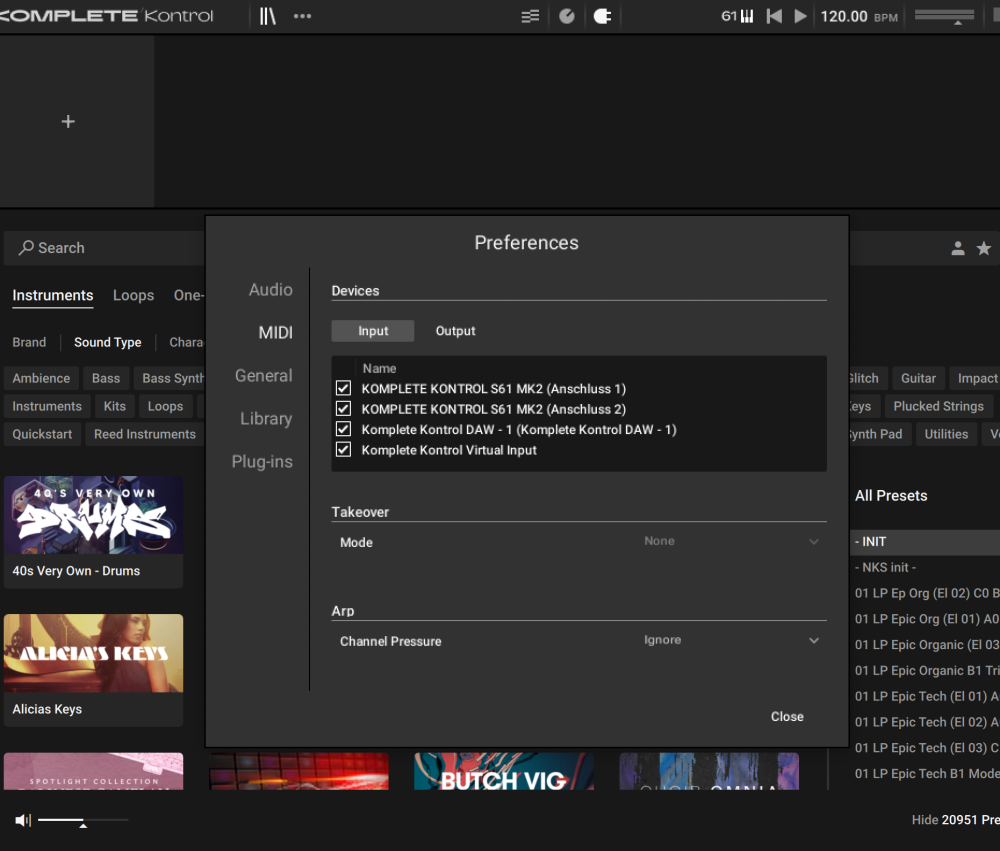Select the Reed Instruments tag
The image size is (1000, 851).
pyautogui.click(x=145, y=434)
